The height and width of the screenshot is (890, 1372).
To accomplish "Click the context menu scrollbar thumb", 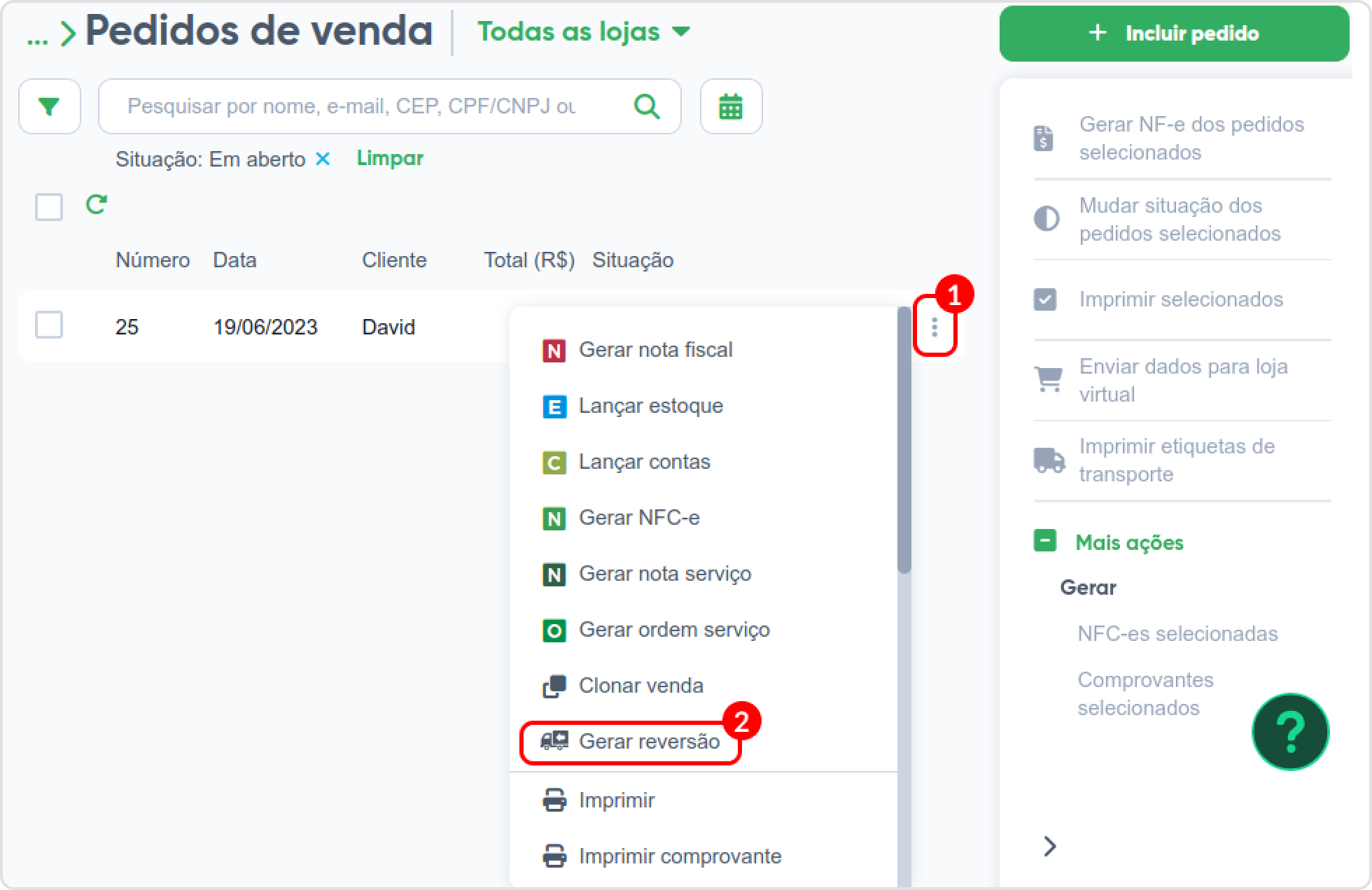I will (904, 441).
